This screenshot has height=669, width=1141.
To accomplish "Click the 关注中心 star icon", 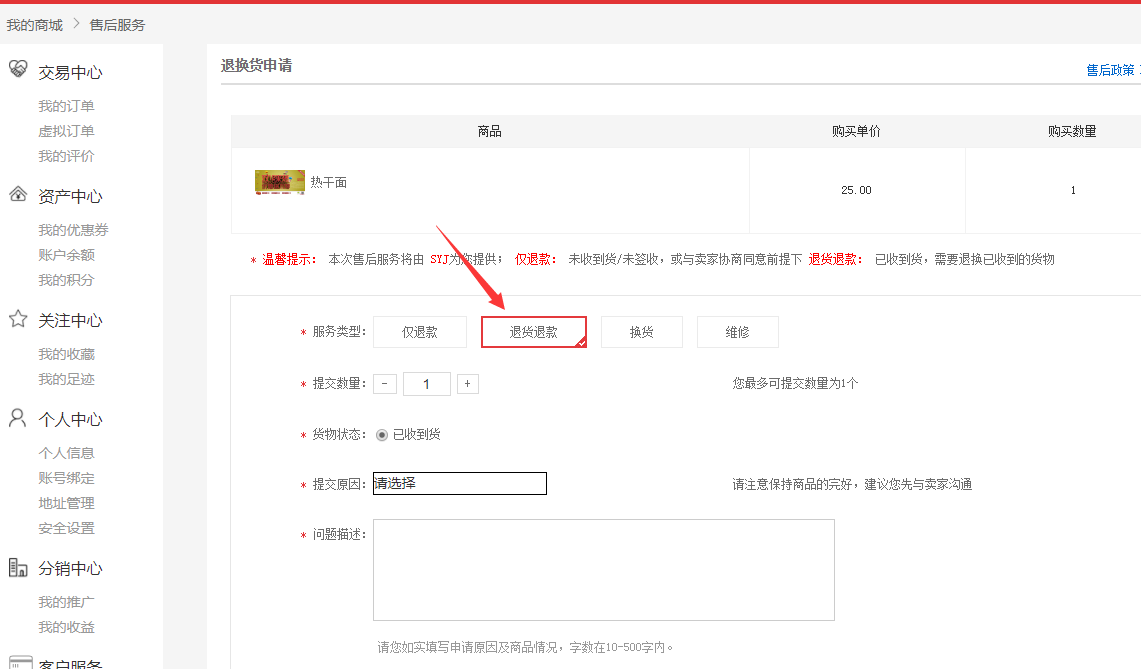I will click(18, 319).
